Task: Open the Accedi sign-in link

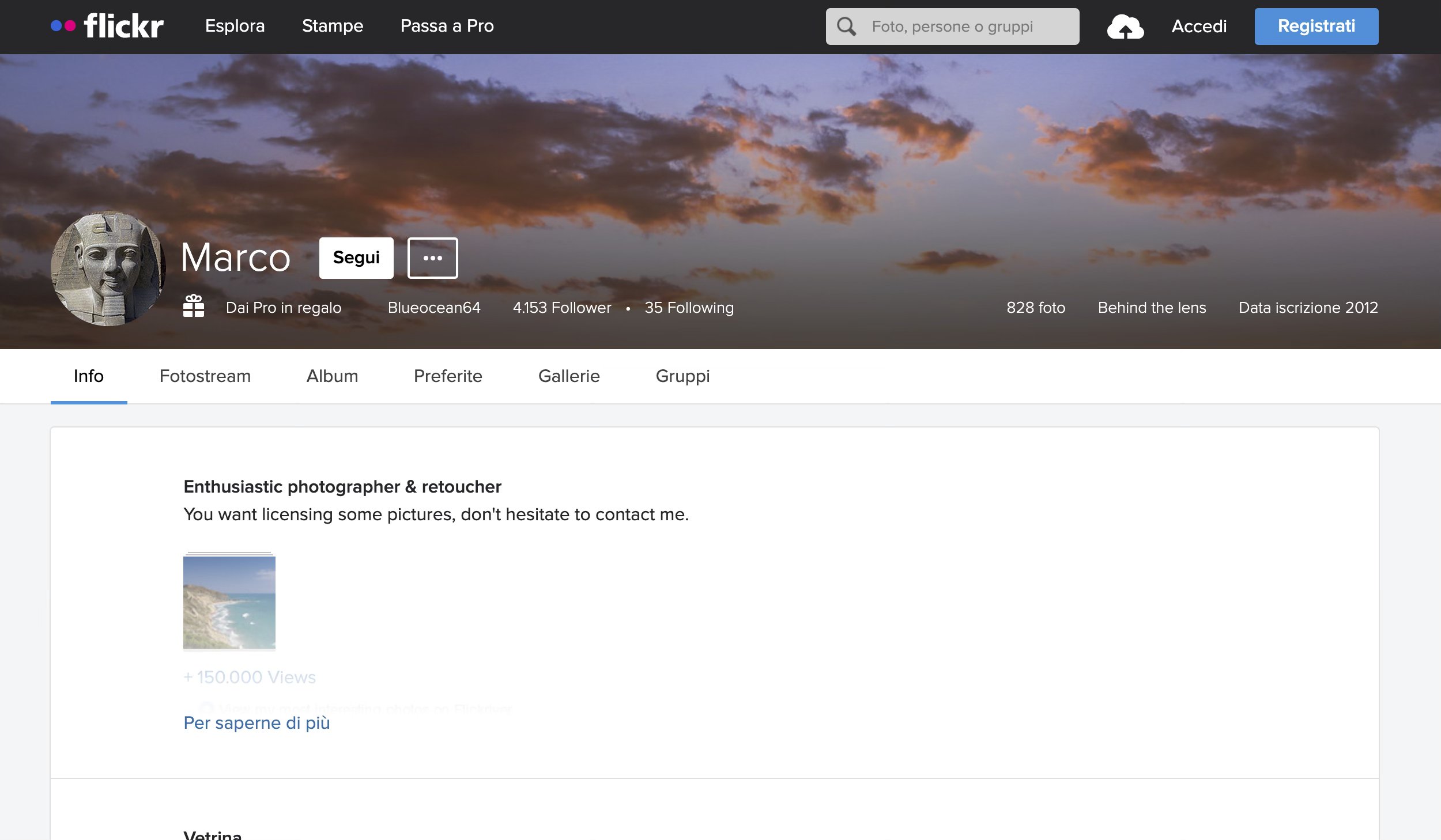Action: coord(1199,27)
